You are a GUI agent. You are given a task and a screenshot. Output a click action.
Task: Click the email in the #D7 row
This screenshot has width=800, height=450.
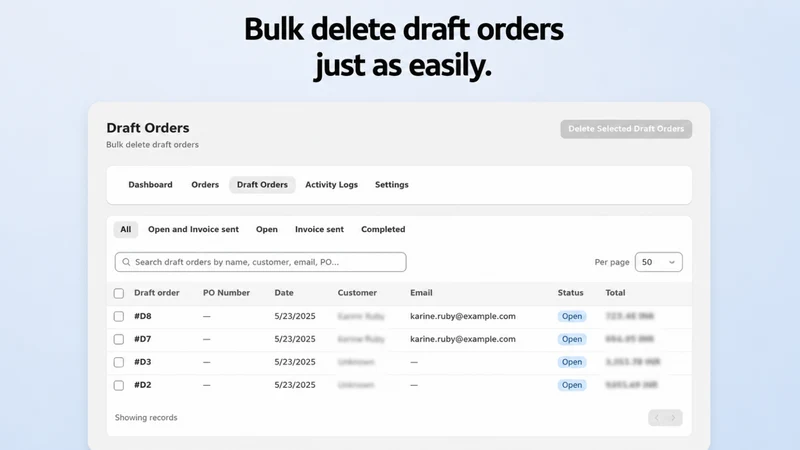coord(463,339)
